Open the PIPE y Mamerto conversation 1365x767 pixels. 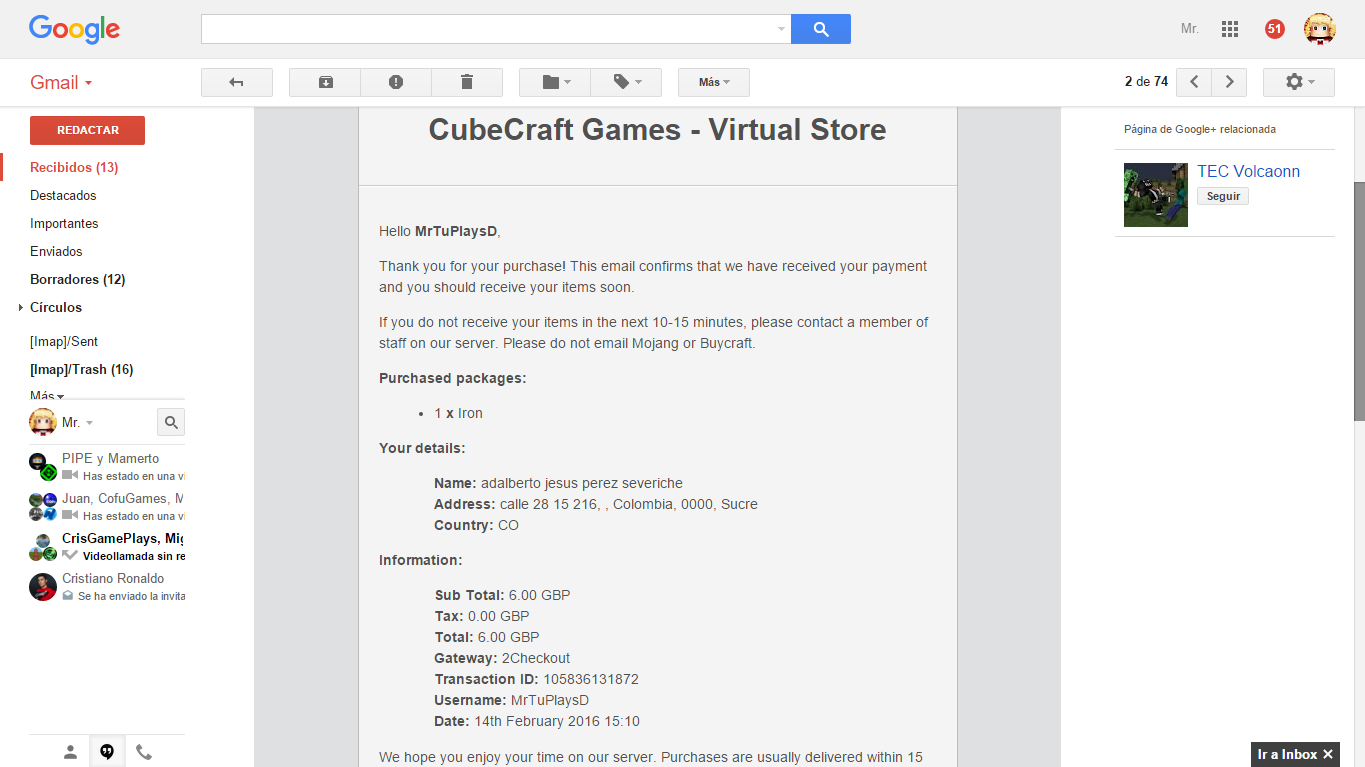(x=106, y=467)
